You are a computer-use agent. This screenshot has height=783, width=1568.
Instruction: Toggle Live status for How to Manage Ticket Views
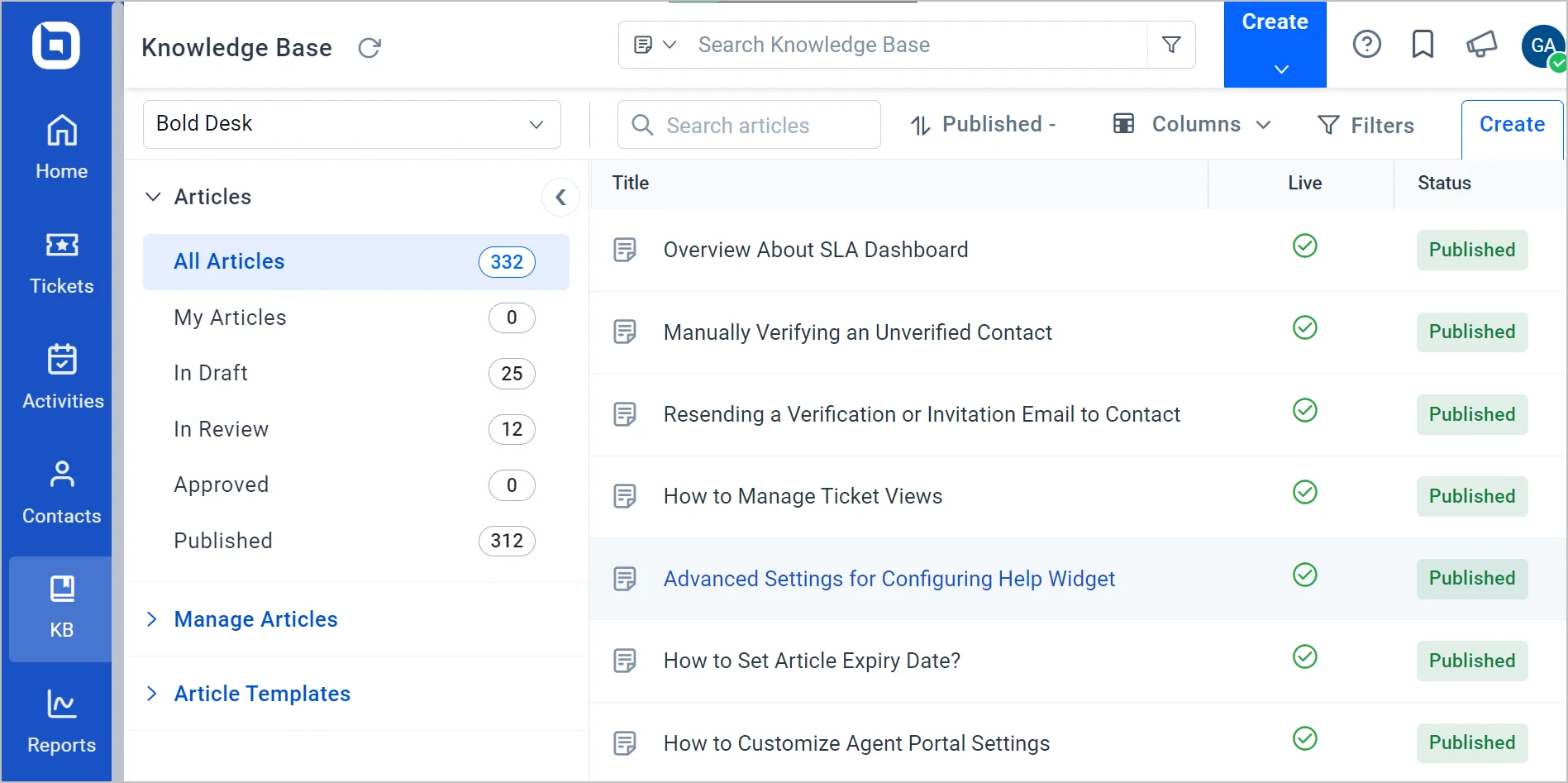pos(1304,492)
